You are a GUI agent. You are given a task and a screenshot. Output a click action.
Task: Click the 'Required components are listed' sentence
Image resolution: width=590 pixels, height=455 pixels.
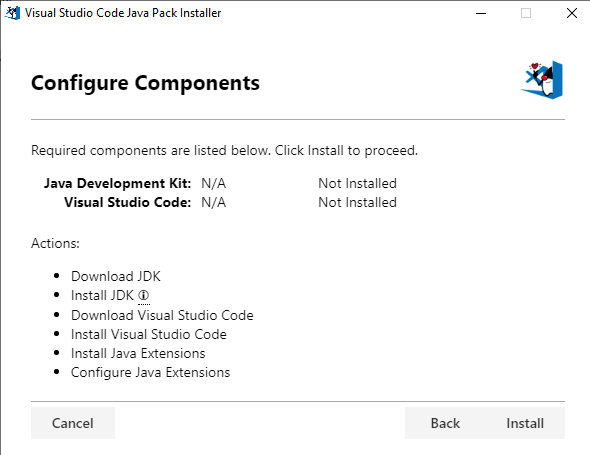point(224,151)
